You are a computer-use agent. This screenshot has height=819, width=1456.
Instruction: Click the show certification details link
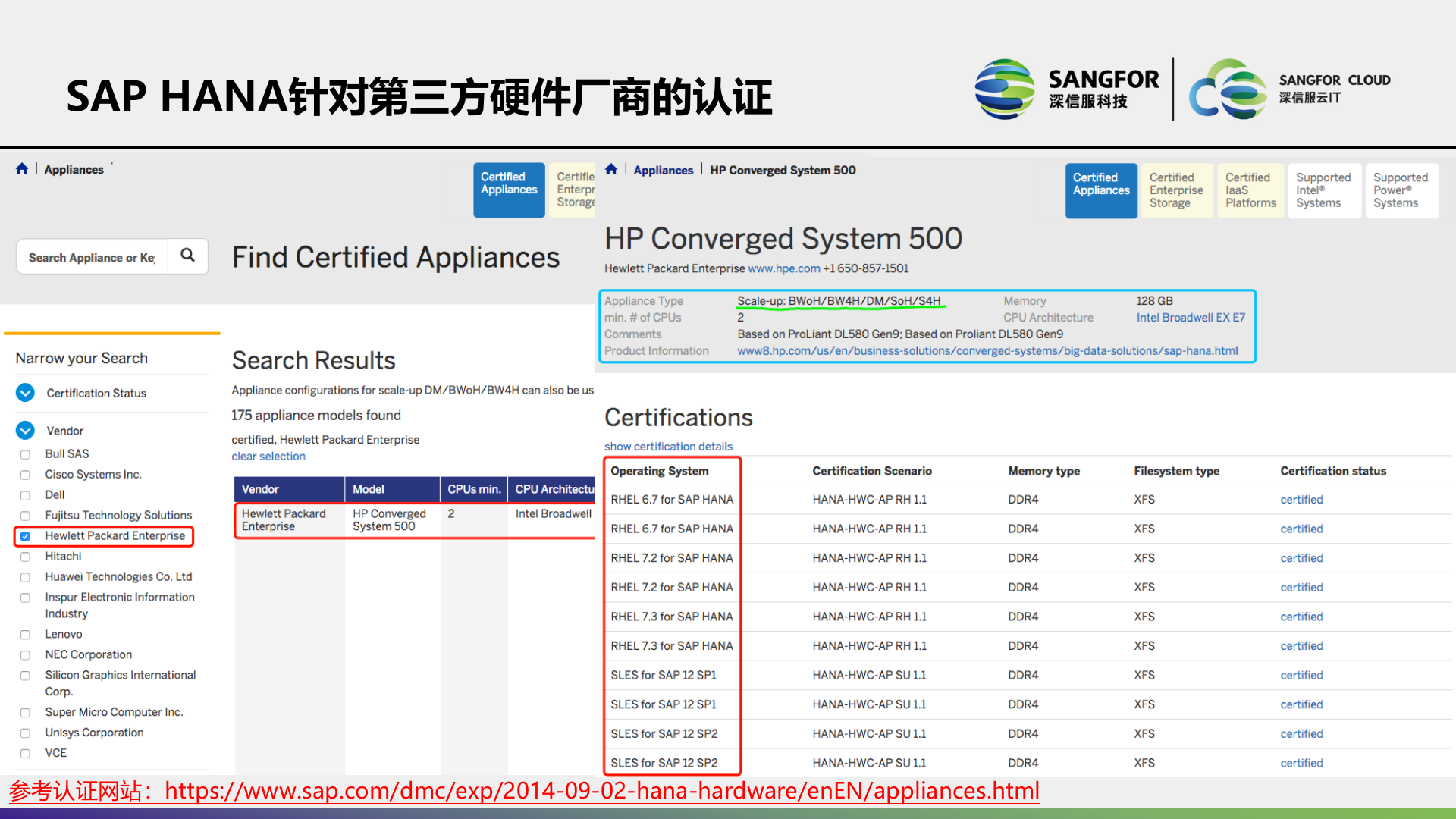coord(668,446)
